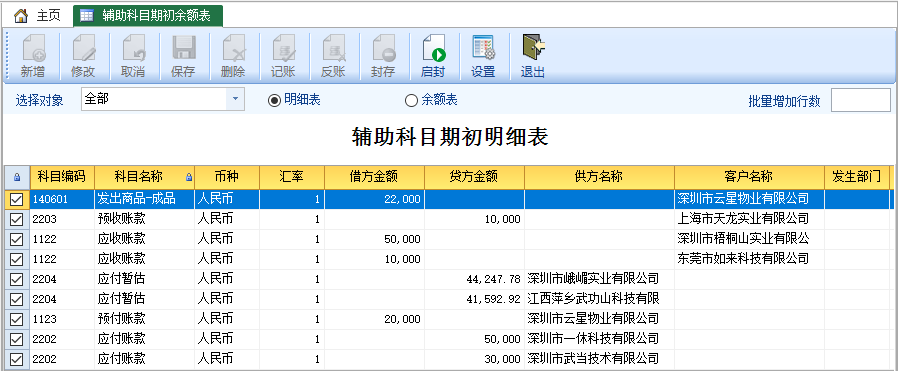Click the 客户名称 column header
Image resolution: width=898 pixels, height=371 pixels.
click(x=749, y=177)
